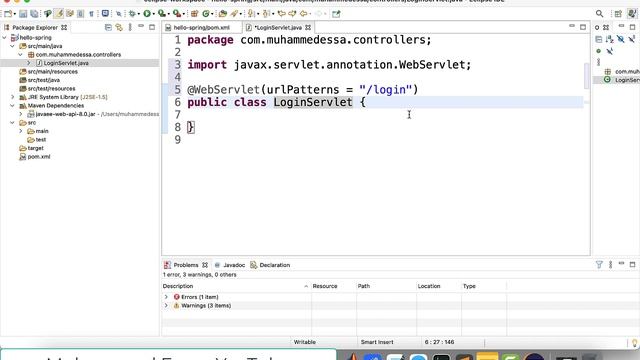Open the Run configurations dropdown arrow

pos(153,14)
